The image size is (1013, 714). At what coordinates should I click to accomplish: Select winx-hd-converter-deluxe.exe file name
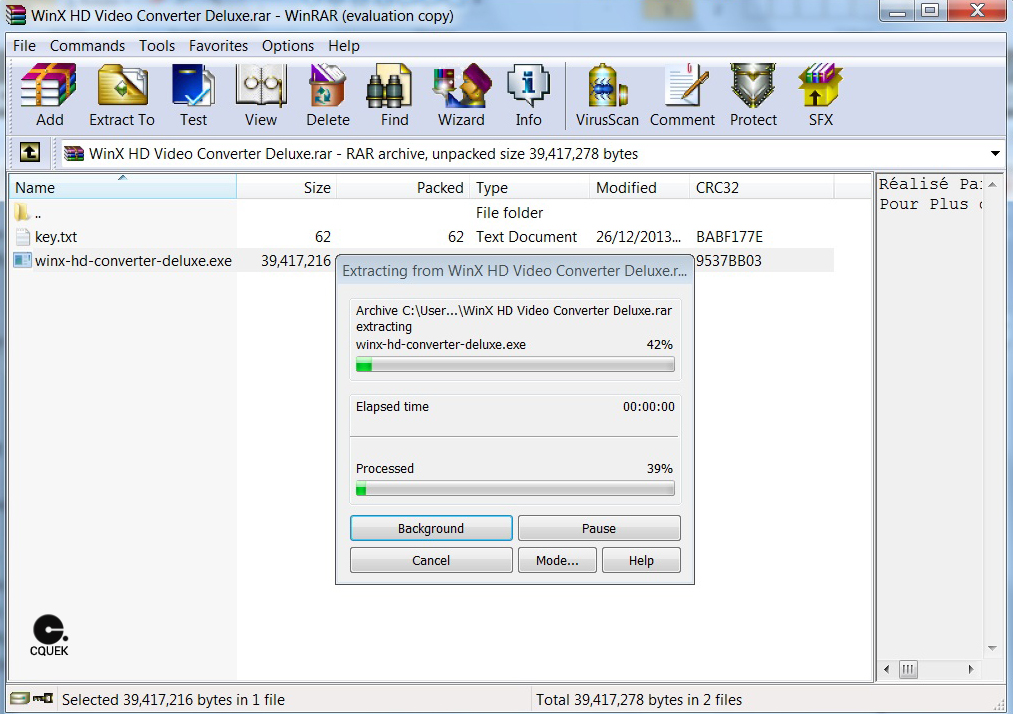click(133, 261)
